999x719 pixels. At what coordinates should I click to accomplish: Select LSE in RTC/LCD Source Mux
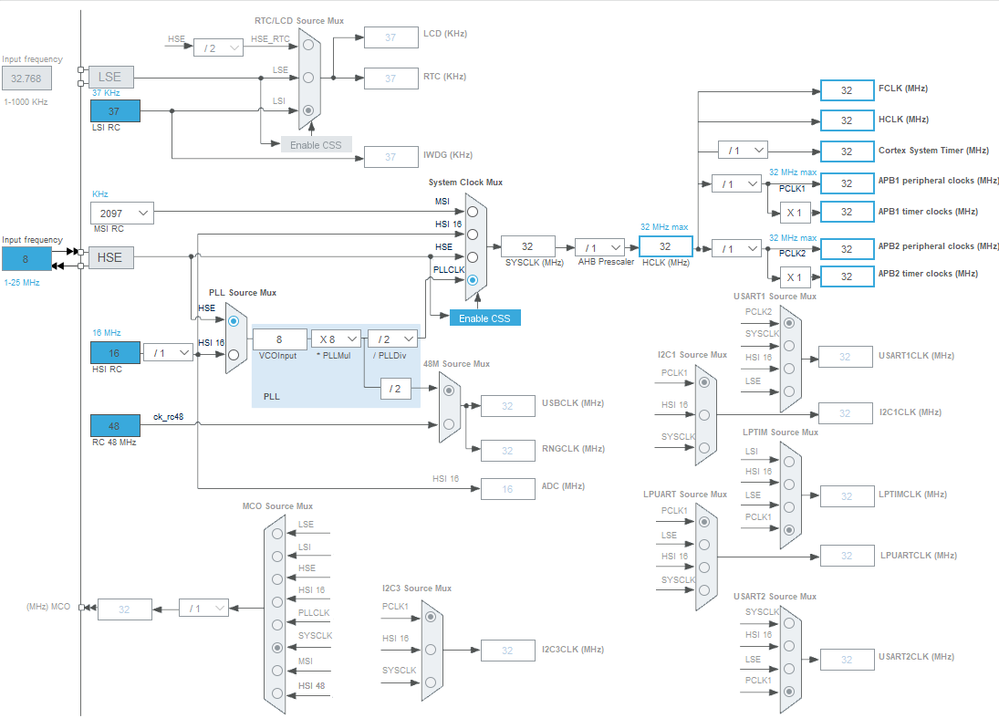pos(308,78)
